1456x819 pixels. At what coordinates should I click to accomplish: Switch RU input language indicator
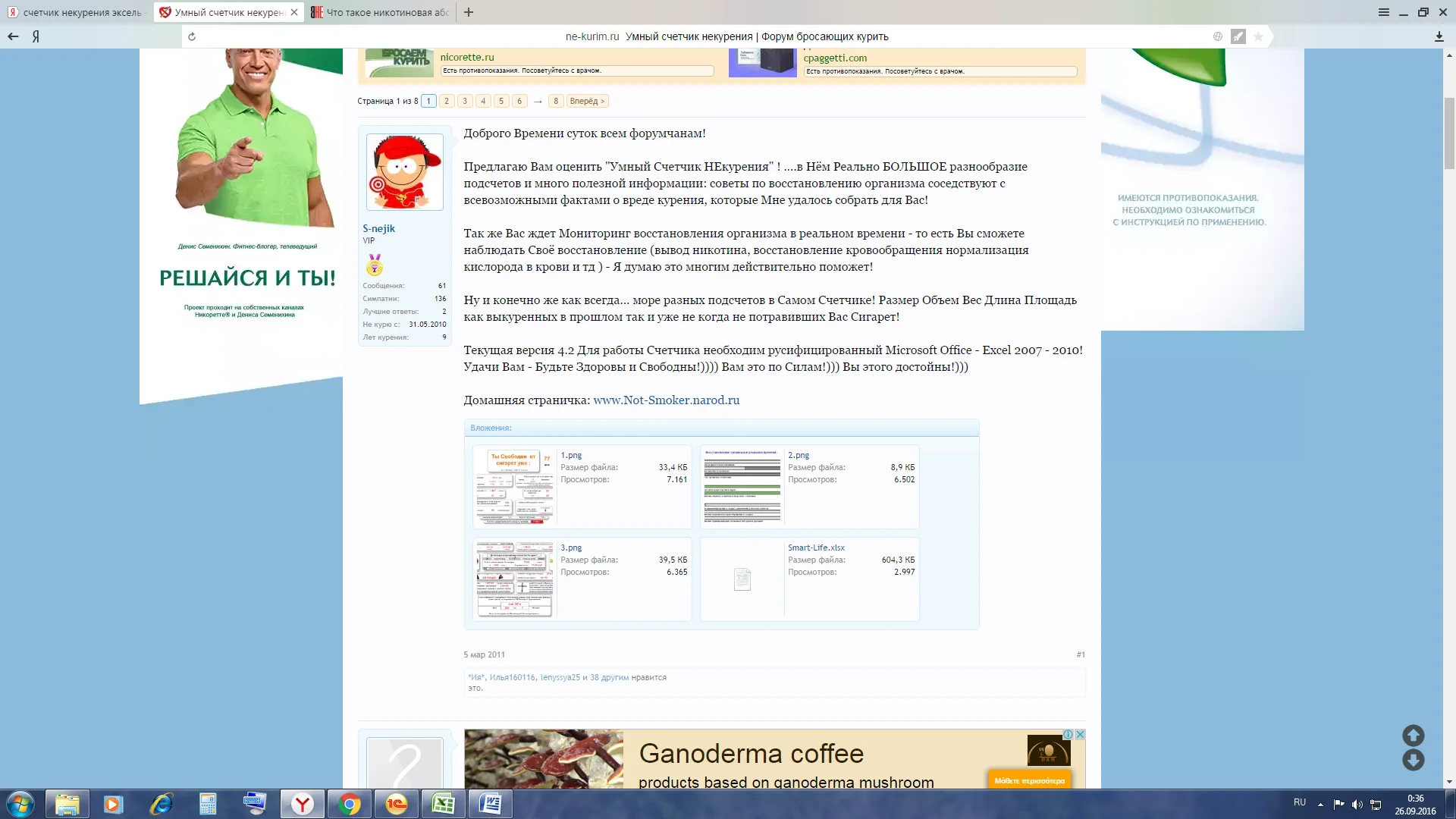click(1299, 802)
